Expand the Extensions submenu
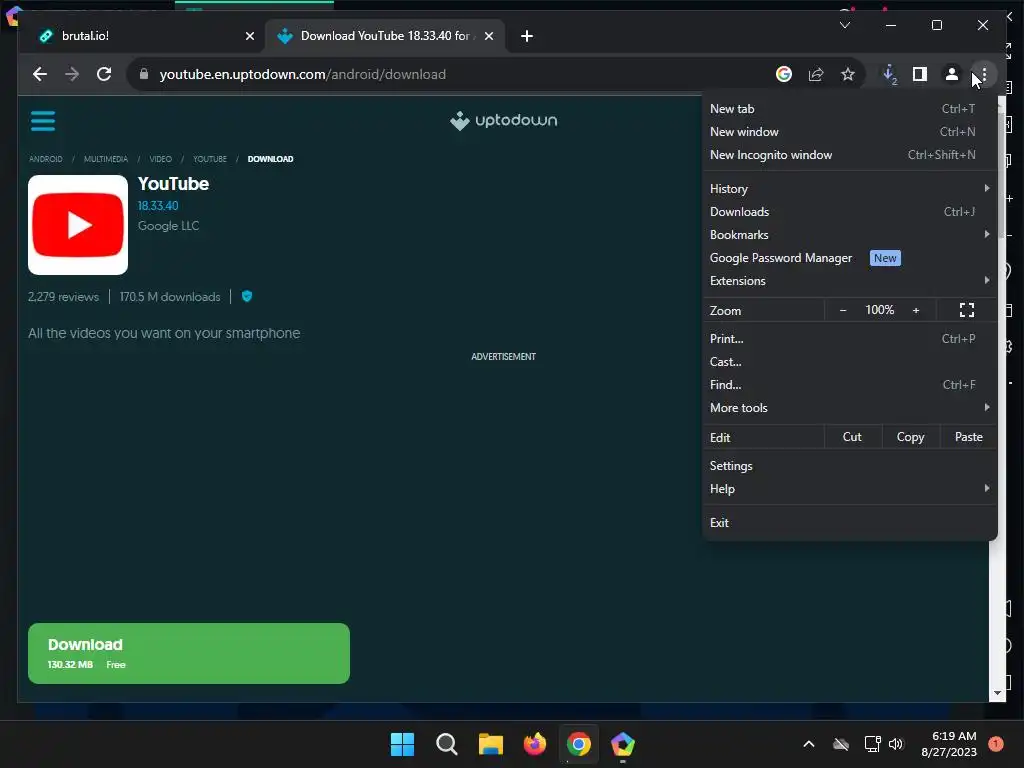1024x768 pixels. pyautogui.click(x=850, y=281)
